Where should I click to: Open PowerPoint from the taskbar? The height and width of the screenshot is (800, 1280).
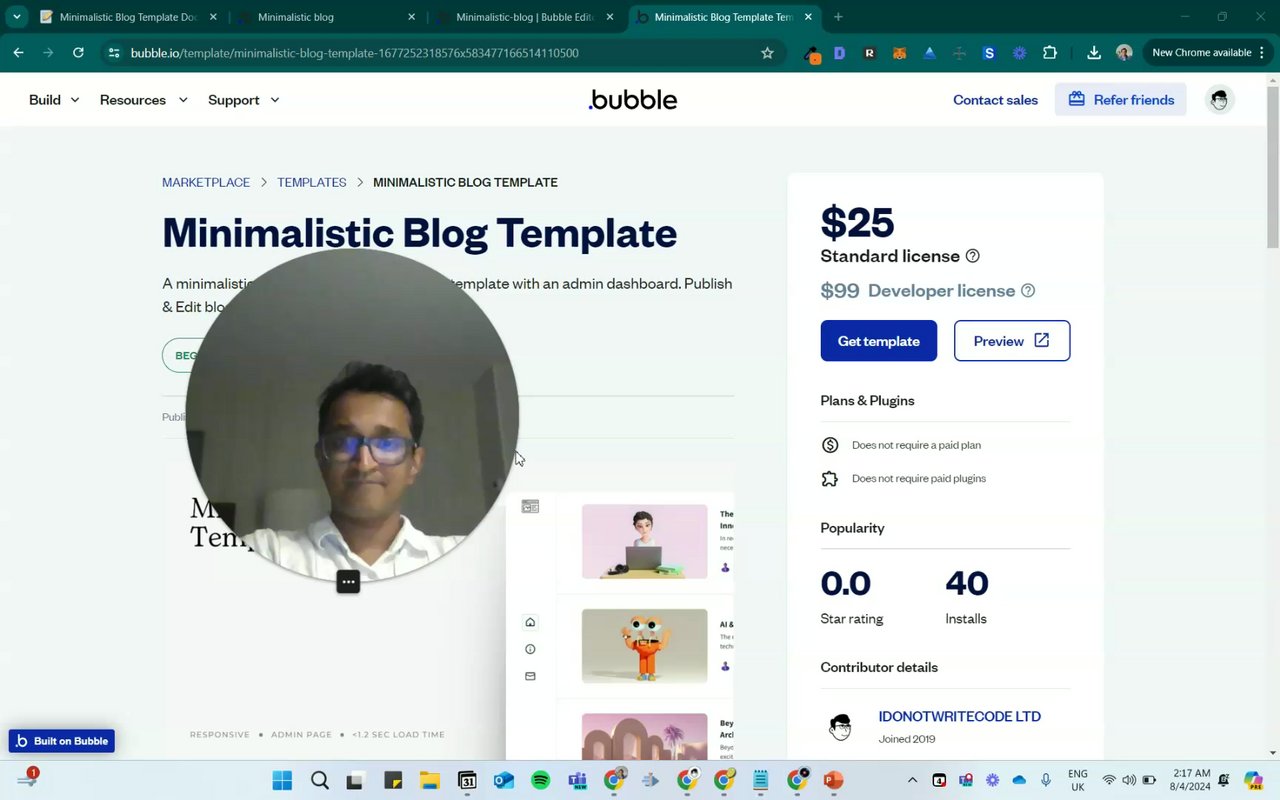pyautogui.click(x=833, y=780)
